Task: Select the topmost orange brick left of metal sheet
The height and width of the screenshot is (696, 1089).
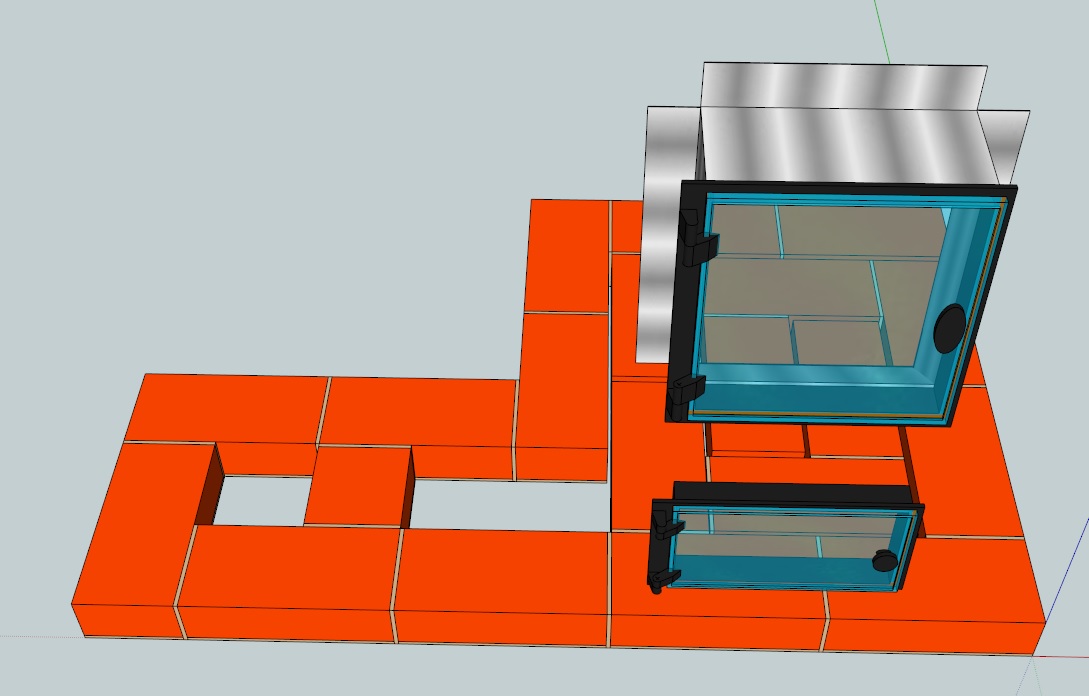Action: (x=568, y=255)
